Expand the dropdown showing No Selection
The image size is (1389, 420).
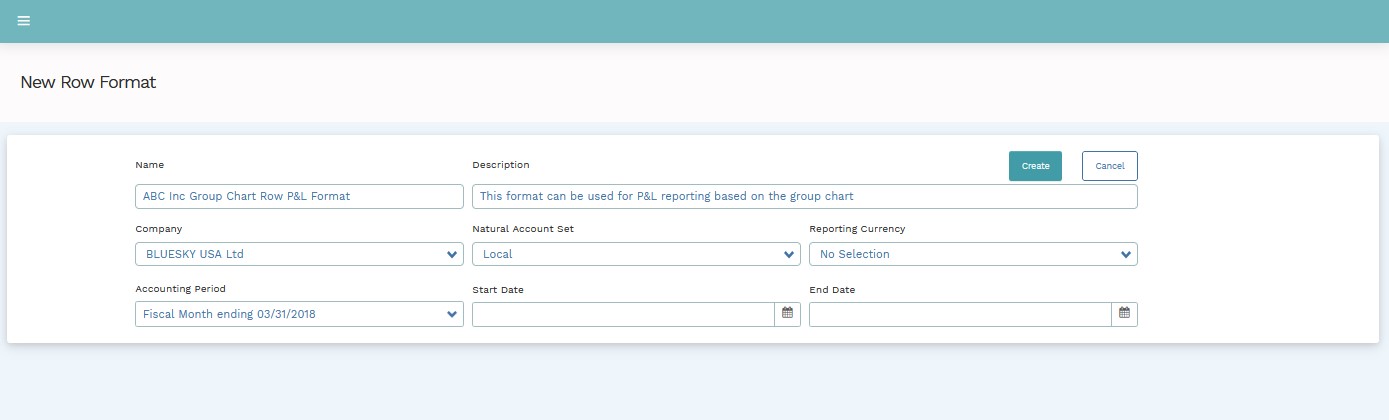click(x=960, y=254)
